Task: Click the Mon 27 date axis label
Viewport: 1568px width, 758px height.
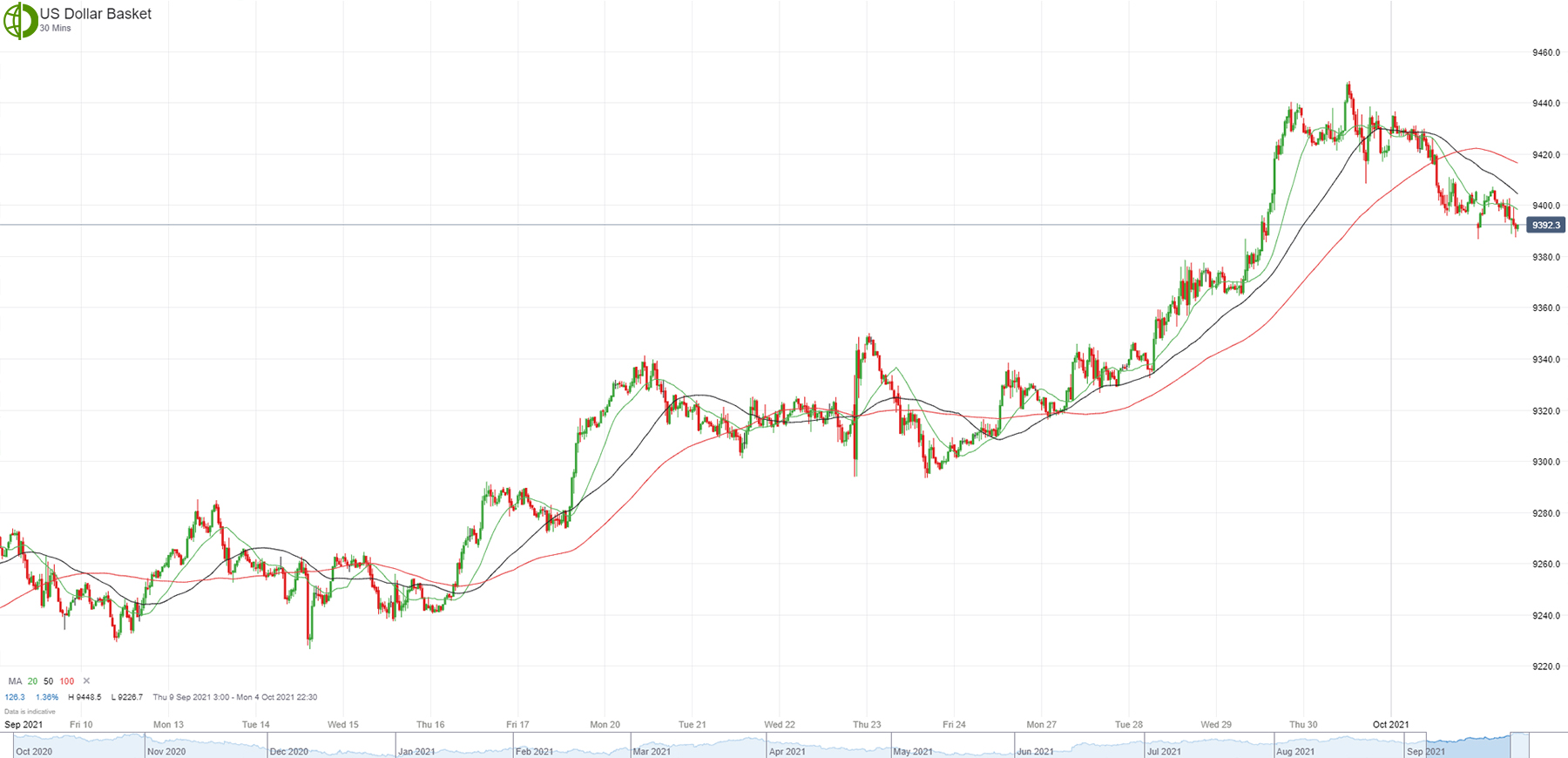Action: pos(1041,725)
